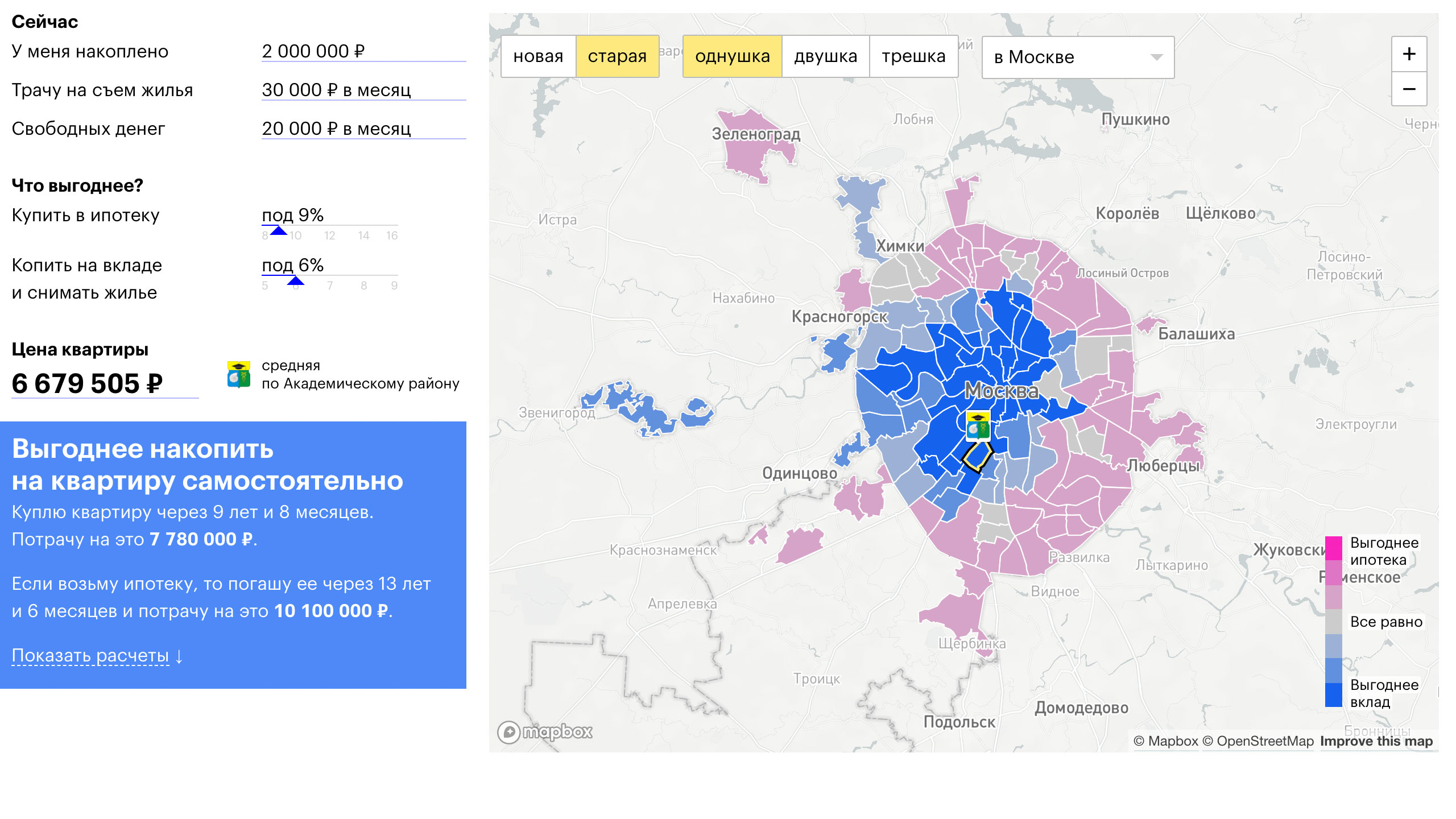The width and height of the screenshot is (1456, 819).
Task: Open 'Показать расчеты' link
Action: (90, 655)
